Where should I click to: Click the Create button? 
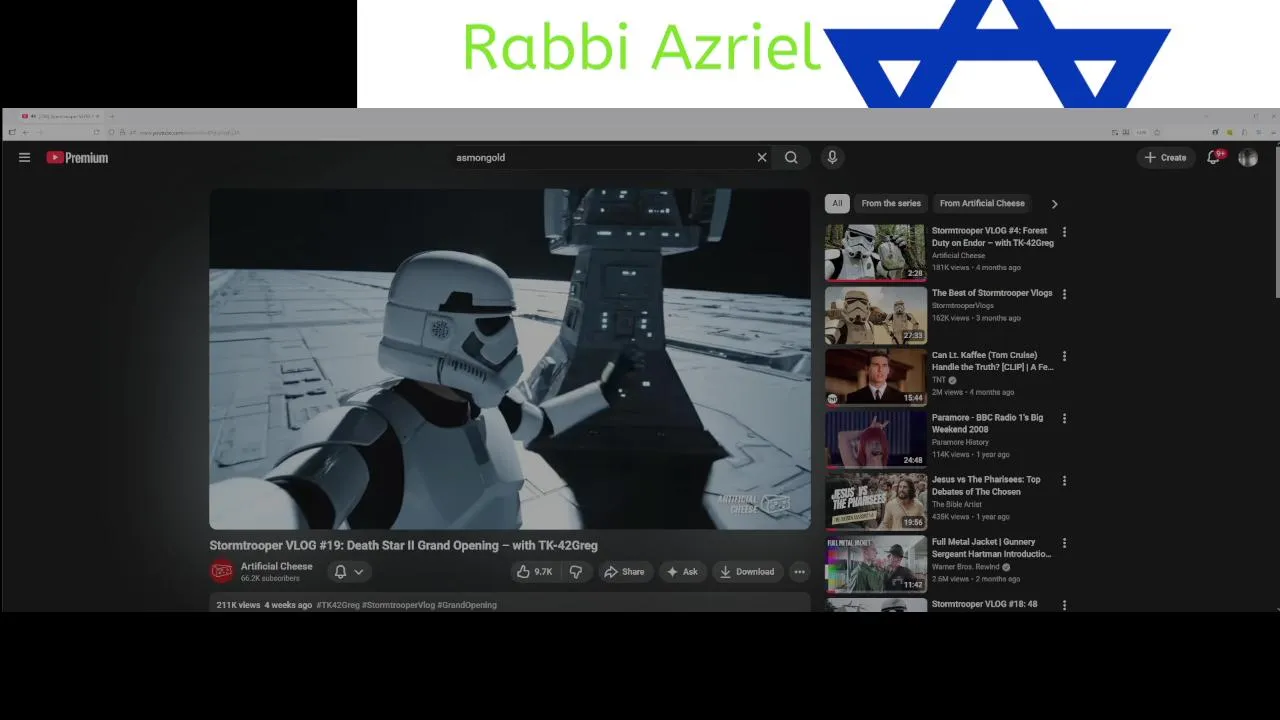(x=1166, y=157)
